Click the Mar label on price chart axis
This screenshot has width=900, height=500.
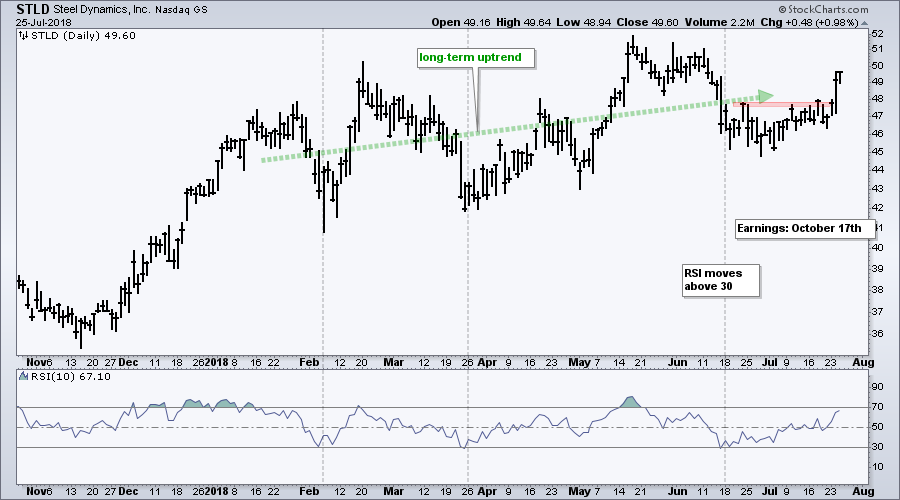(x=393, y=362)
